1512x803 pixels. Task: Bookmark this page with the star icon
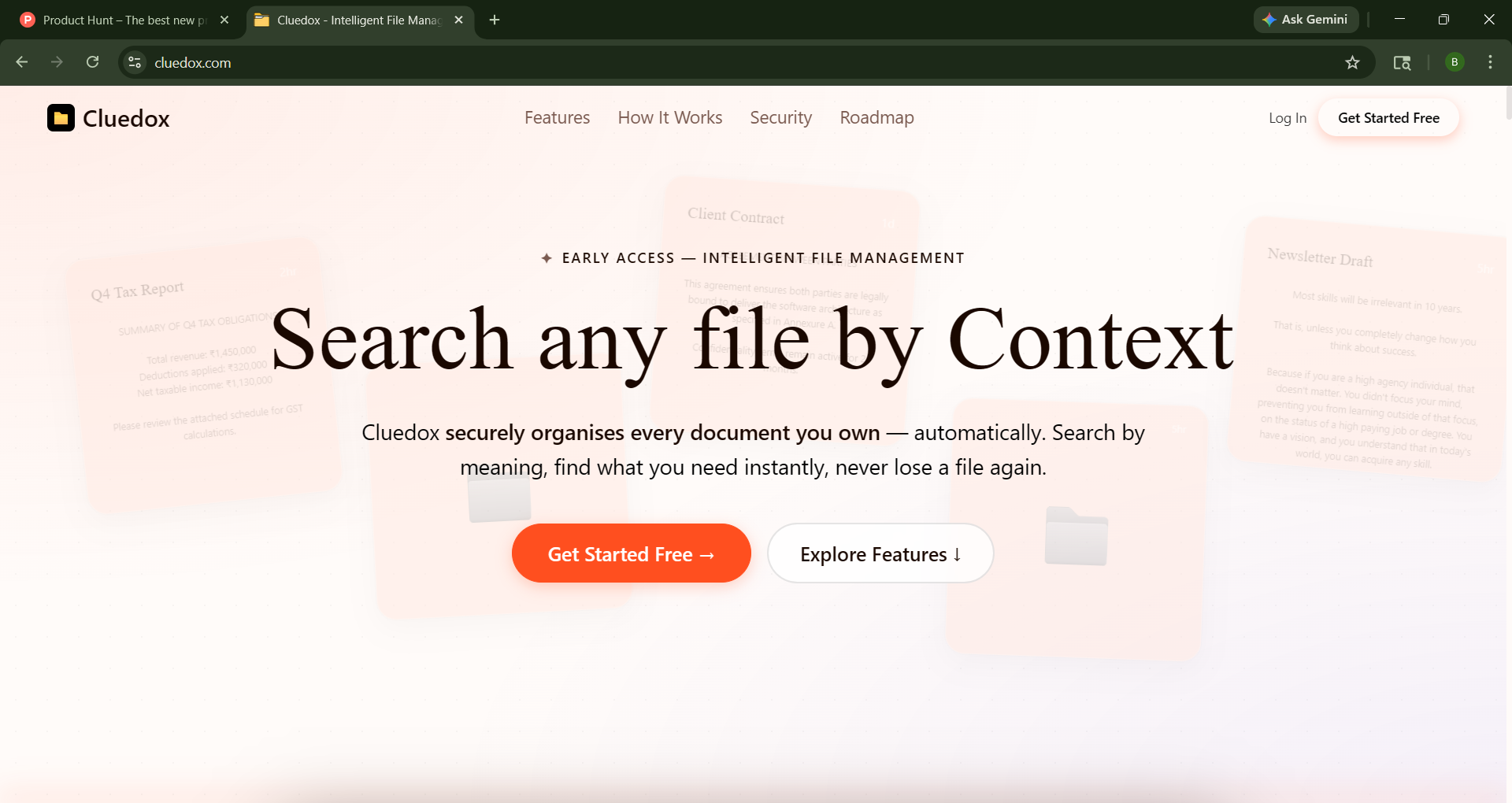(1352, 62)
